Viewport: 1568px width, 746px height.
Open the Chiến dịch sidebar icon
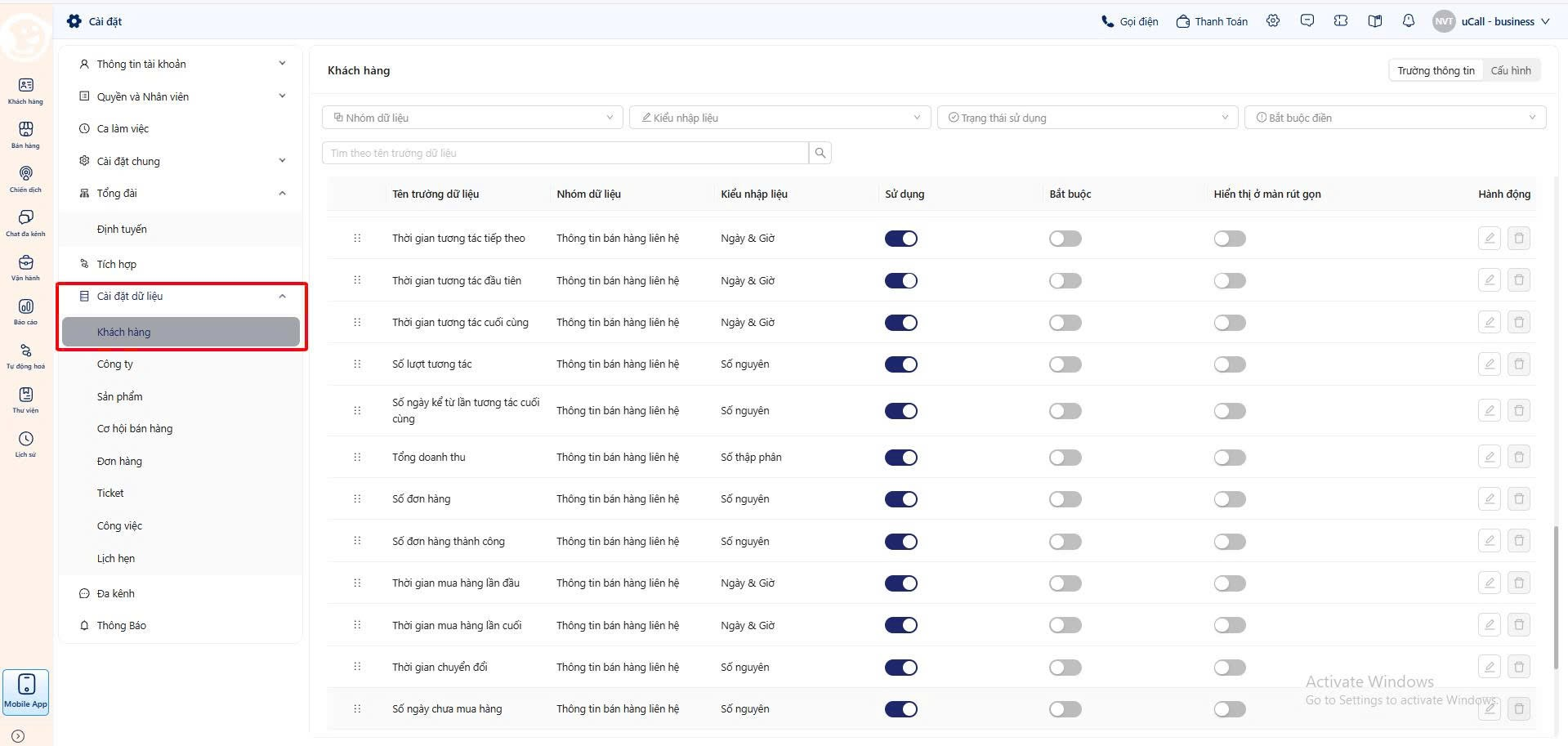[x=25, y=179]
